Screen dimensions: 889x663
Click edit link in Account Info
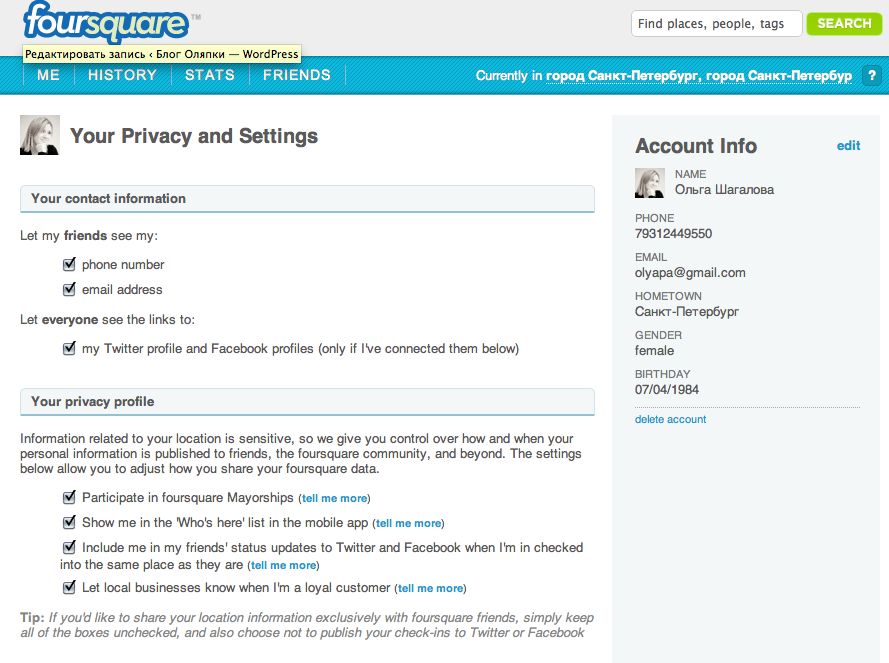point(848,146)
